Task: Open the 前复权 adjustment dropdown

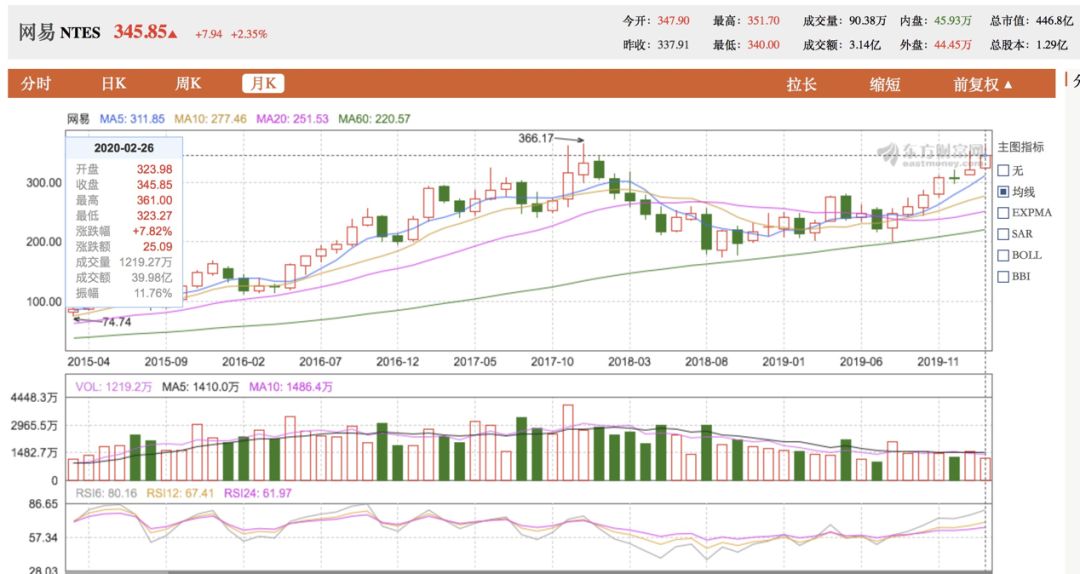Action: pos(982,85)
